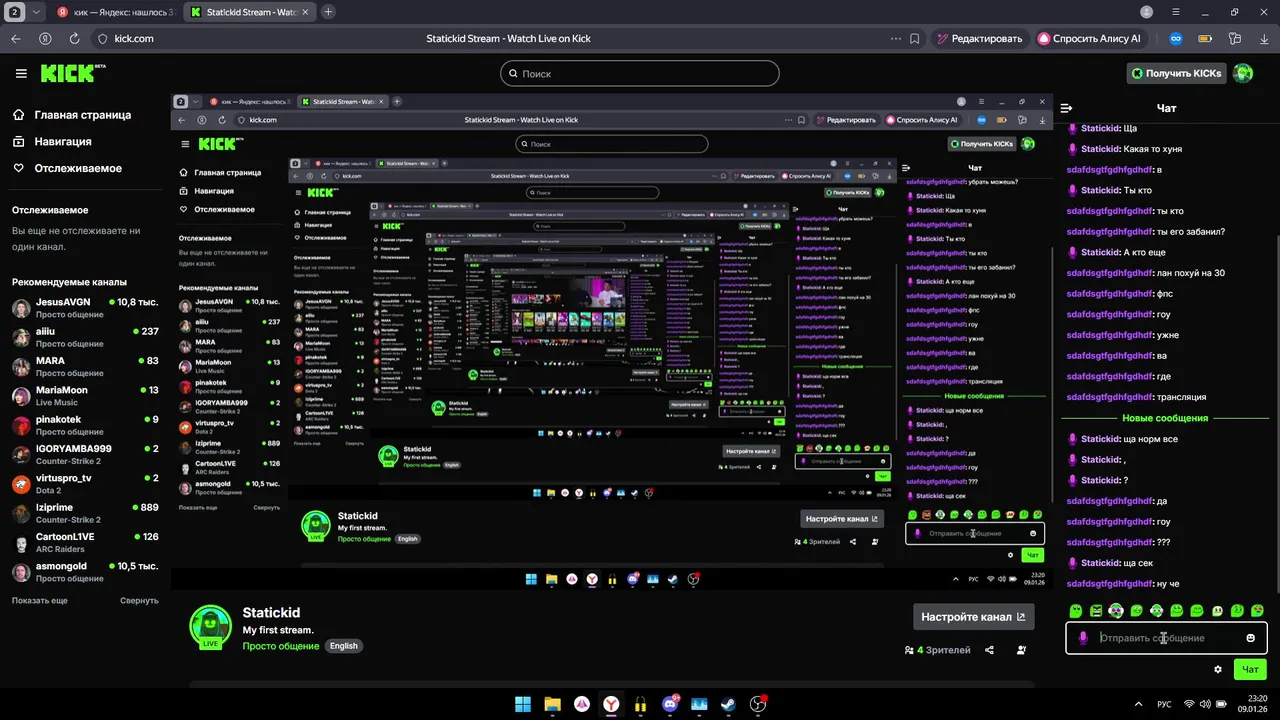1280x720 pixels.
Task: Open File Explorer from the taskbar
Action: (552, 704)
